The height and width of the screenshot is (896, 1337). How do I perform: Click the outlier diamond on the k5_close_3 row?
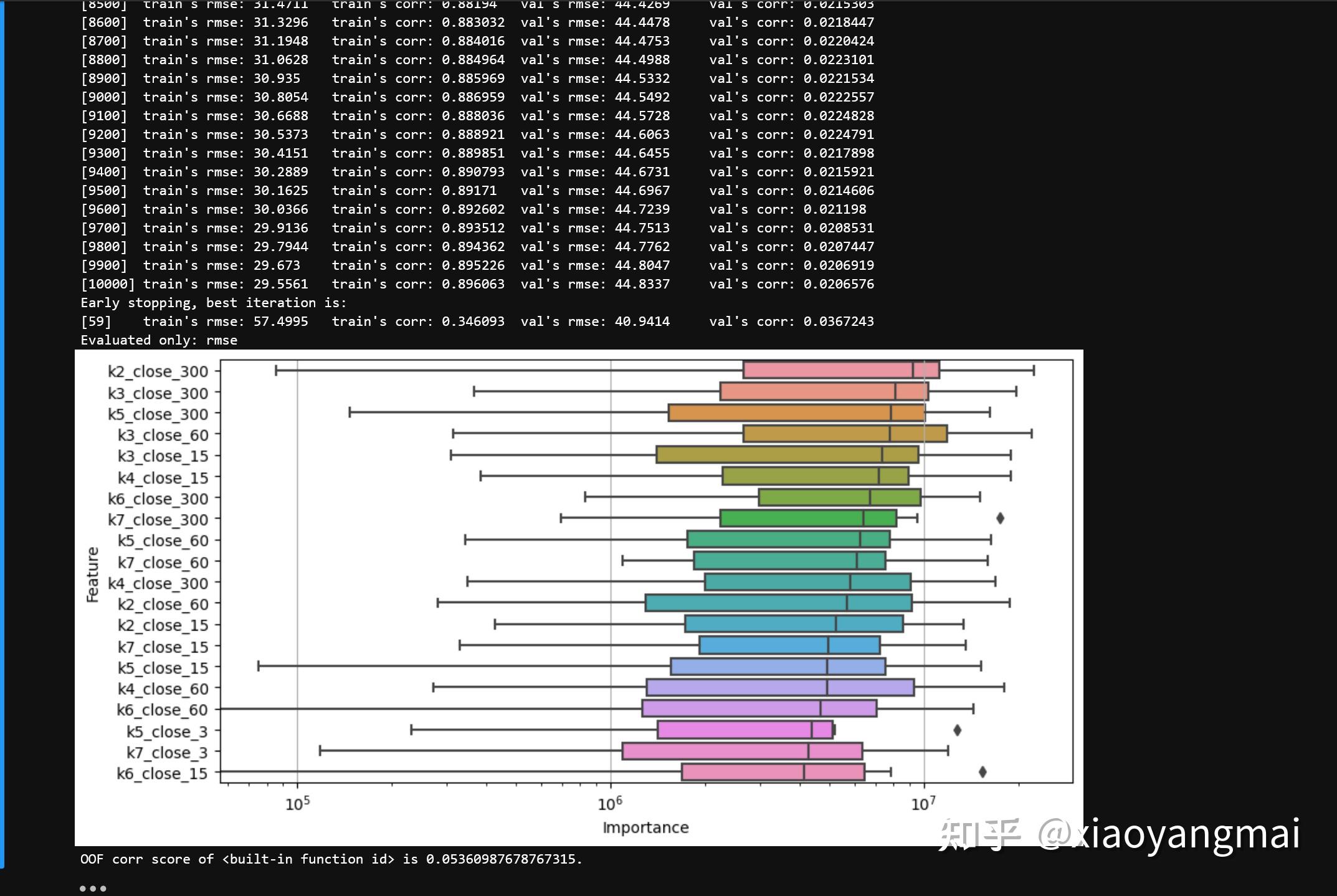[x=957, y=730]
